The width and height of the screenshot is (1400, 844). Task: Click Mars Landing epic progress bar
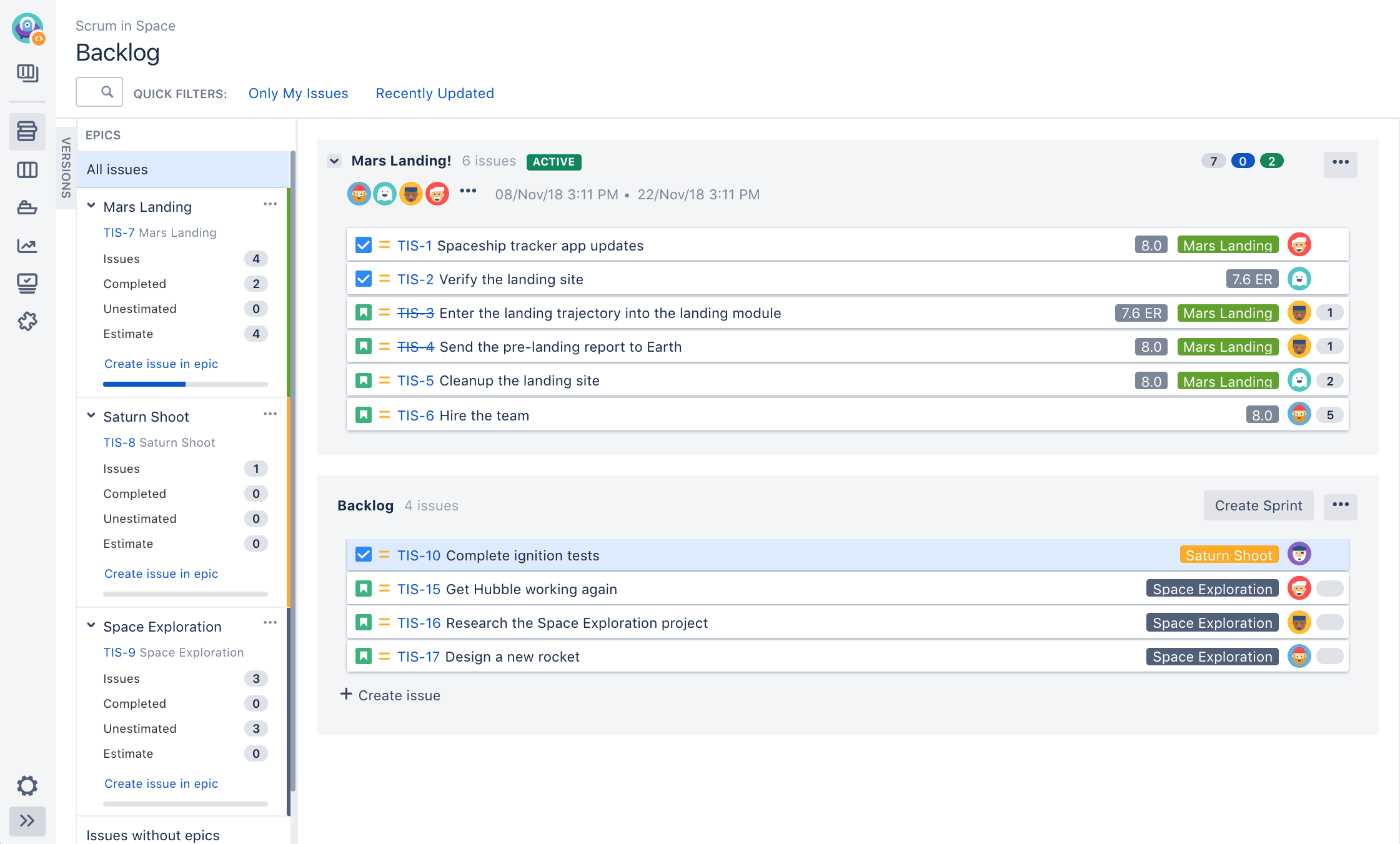185,384
